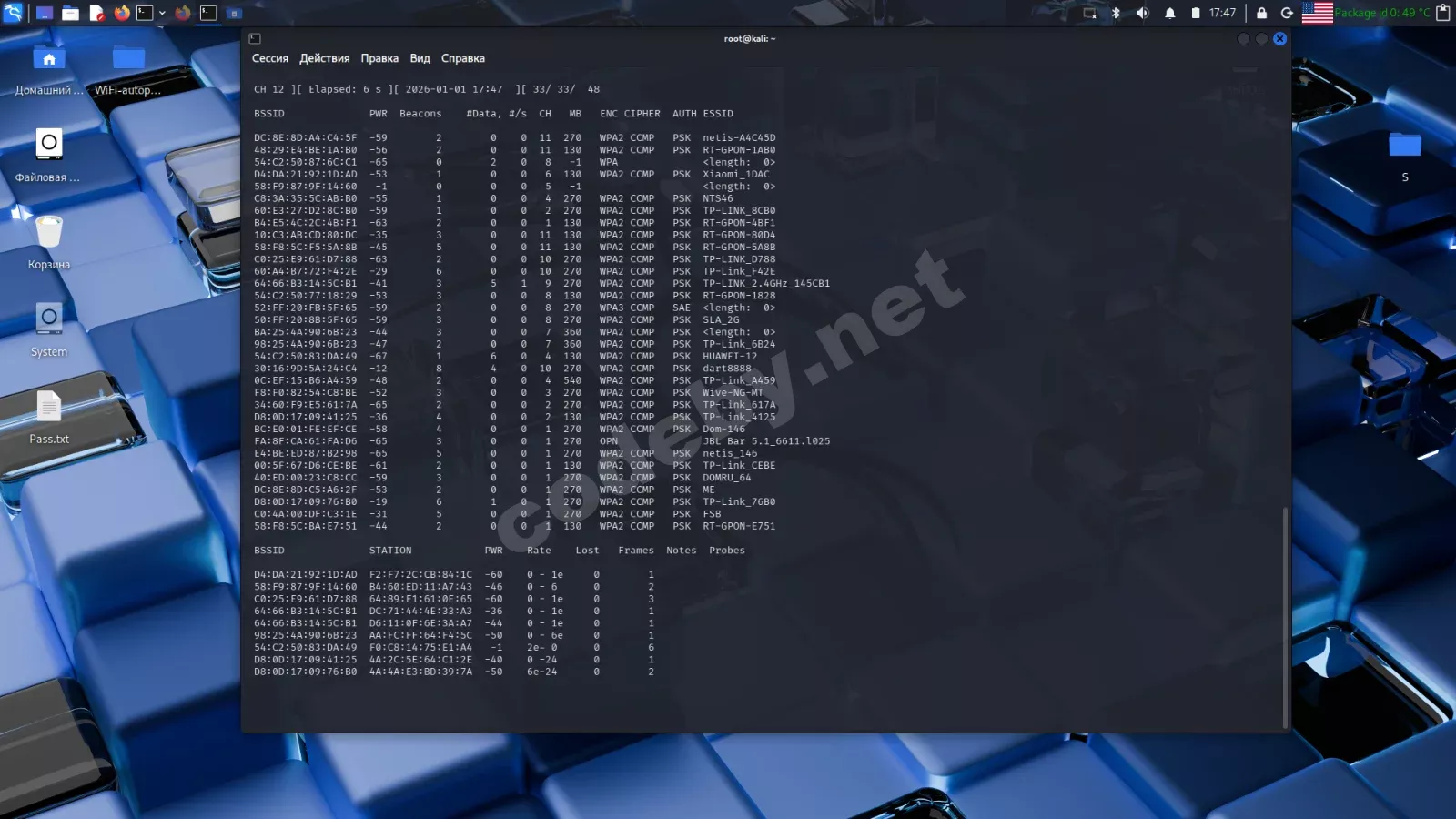This screenshot has width=1456, height=819.
Task: Open the Вид menu in the terminal window
Action: (420, 58)
